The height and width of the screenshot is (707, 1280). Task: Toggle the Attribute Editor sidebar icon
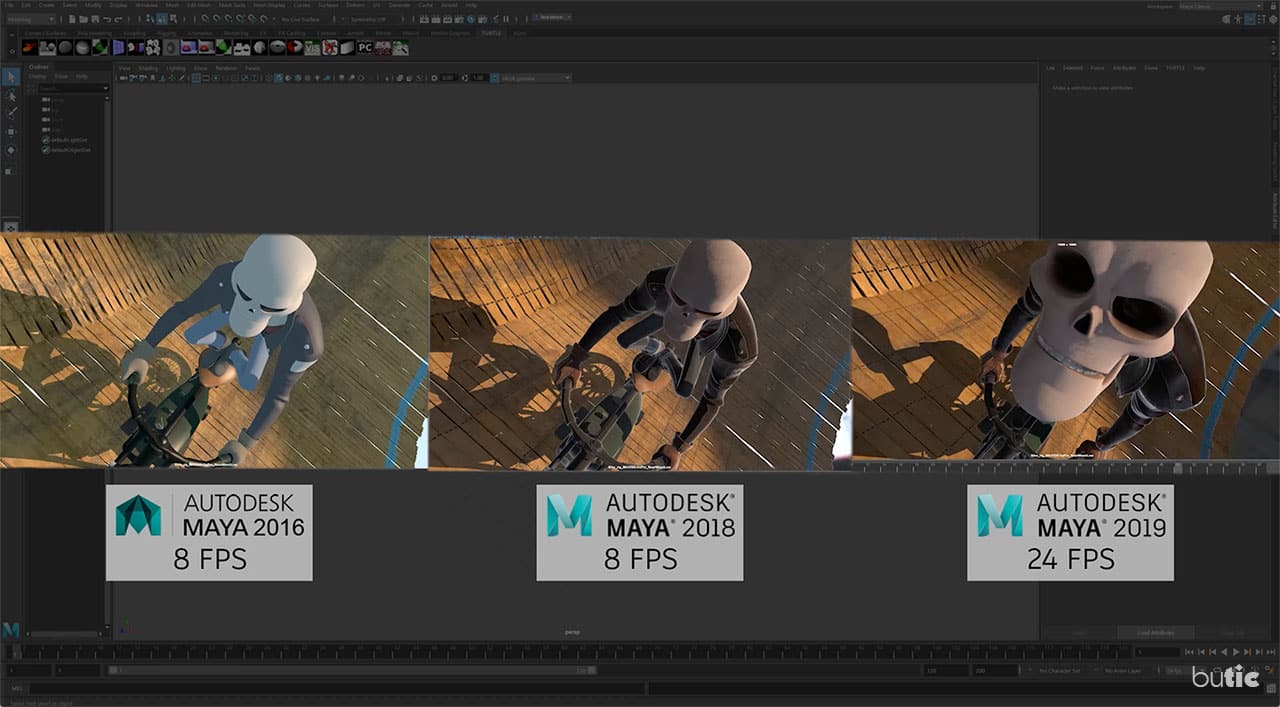pos(1249,19)
